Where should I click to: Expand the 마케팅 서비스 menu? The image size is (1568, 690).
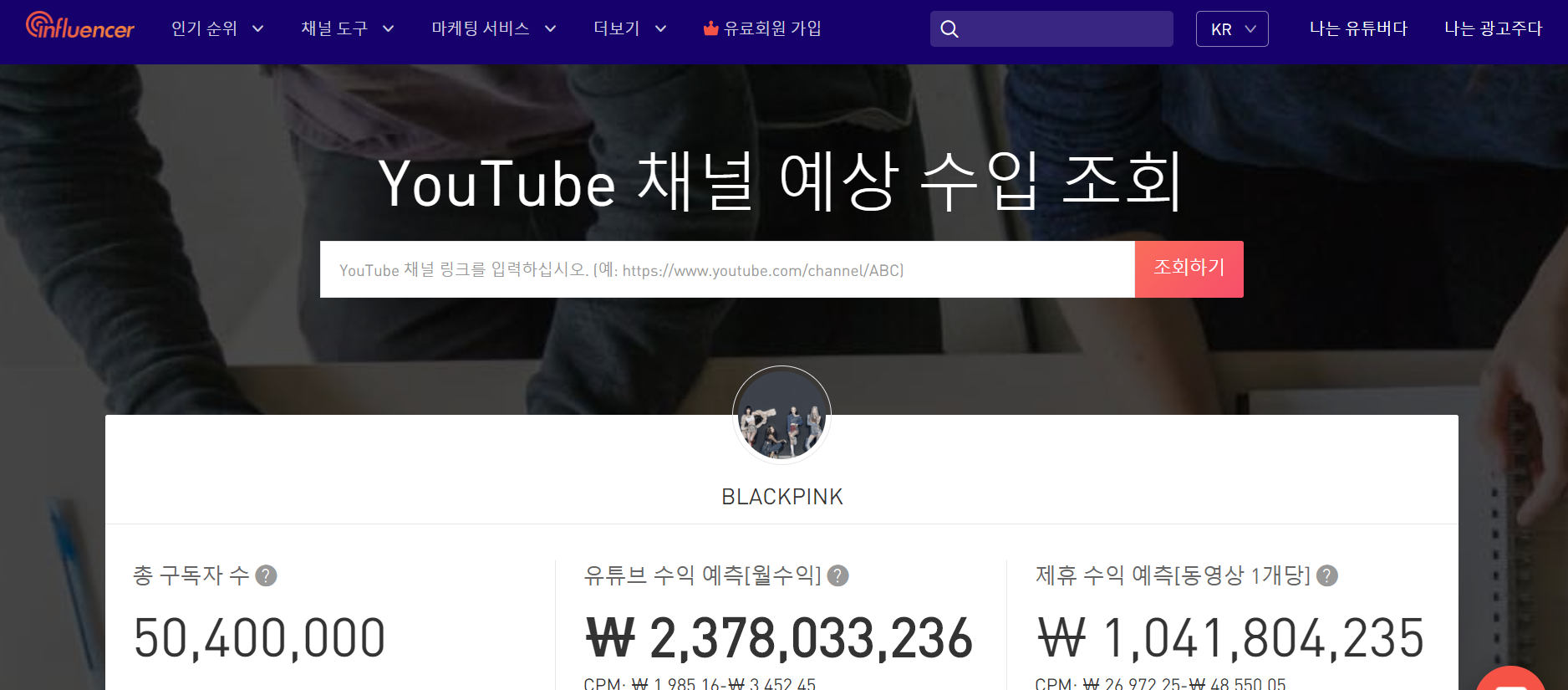[x=494, y=28]
